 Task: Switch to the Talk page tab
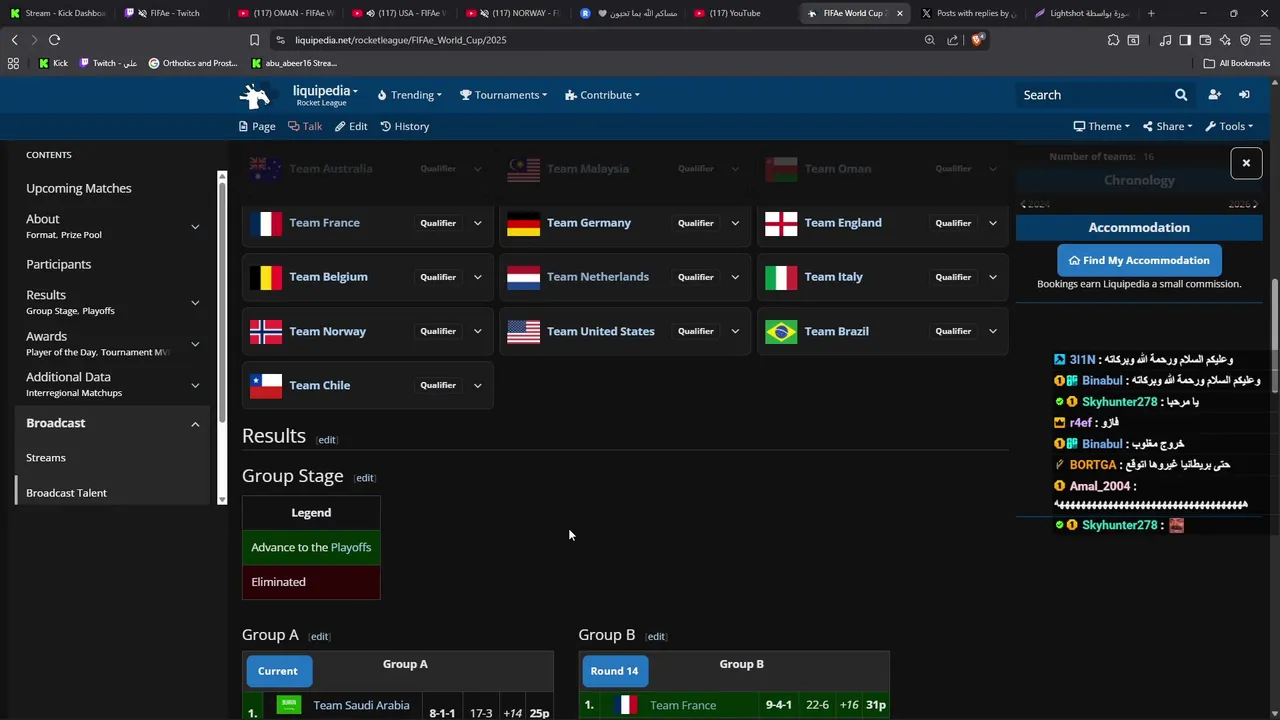(x=305, y=126)
